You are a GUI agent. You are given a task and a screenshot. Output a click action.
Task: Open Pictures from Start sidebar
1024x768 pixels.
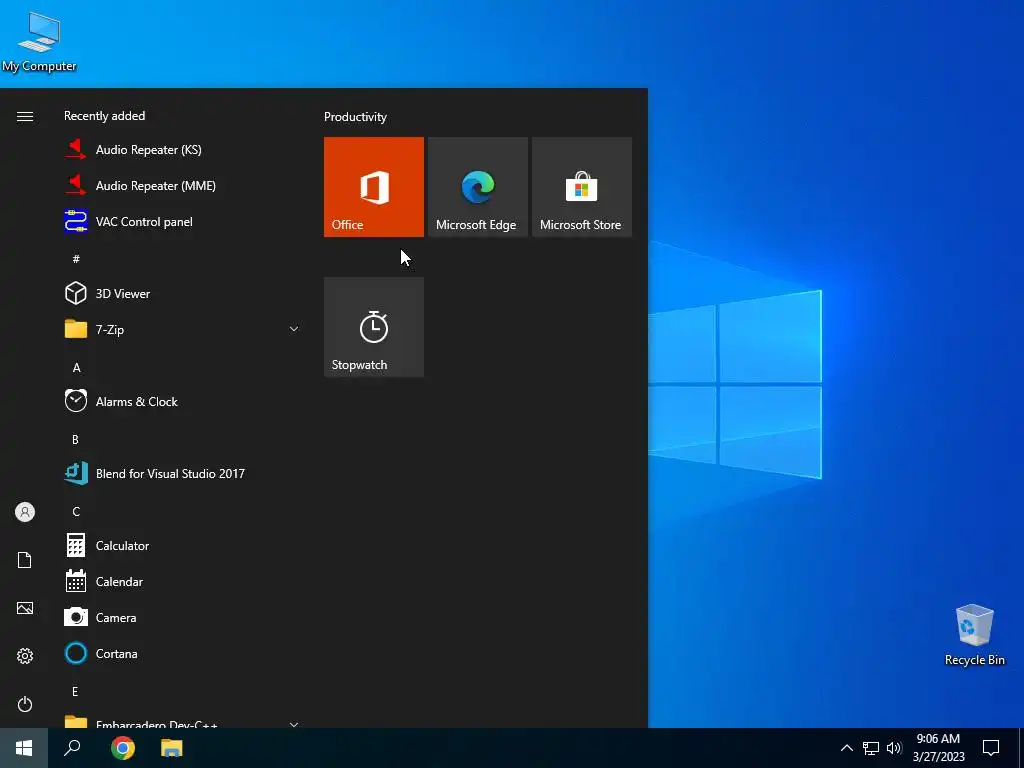coord(25,608)
